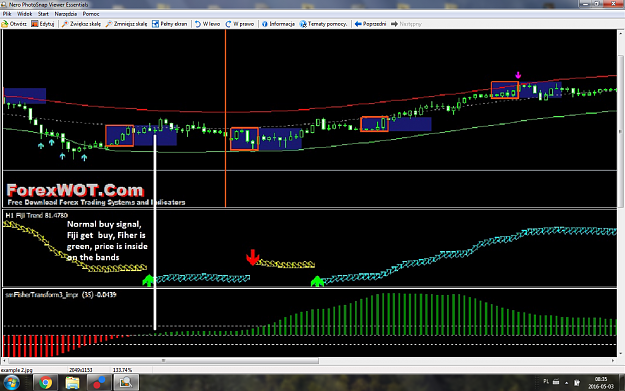Click the horizontal scrollbar left arrow
The image size is (625, 391).
tap(5, 361)
